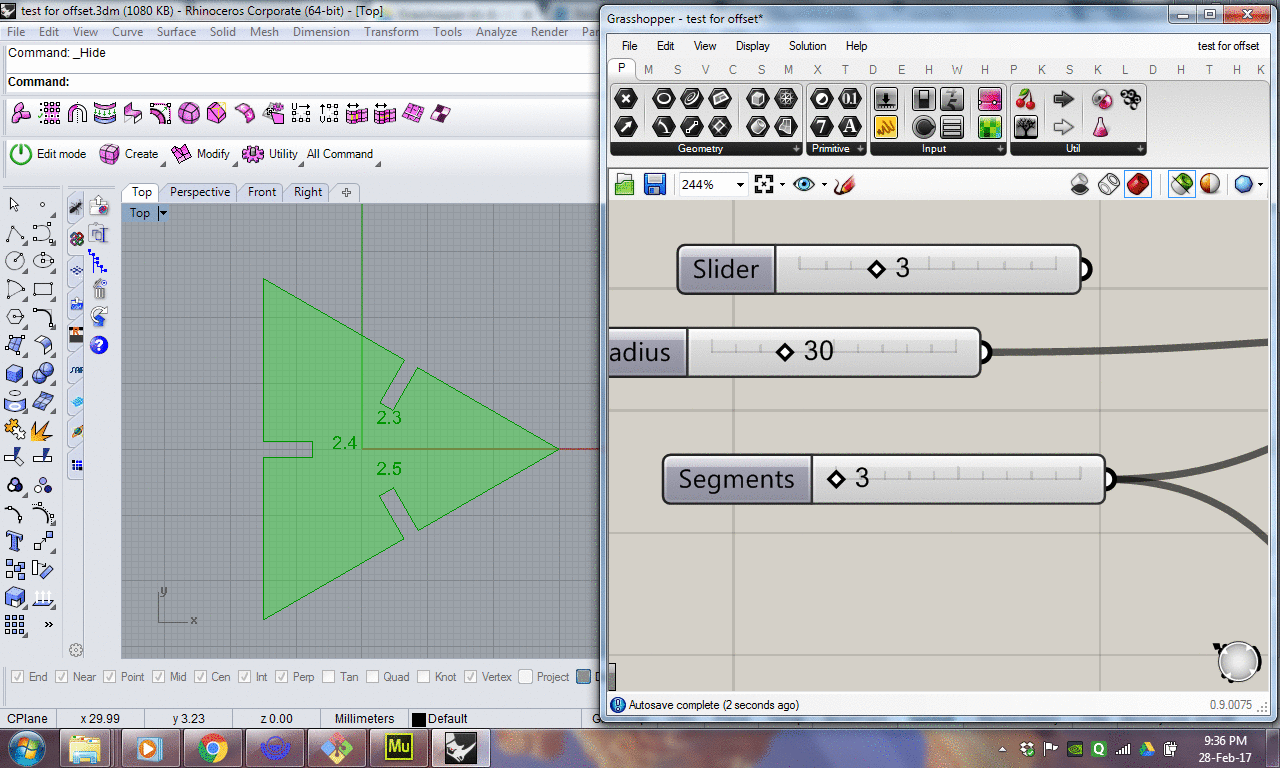Viewport: 1280px width, 768px height.
Task: Click the All Command button
Action: pos(340,154)
